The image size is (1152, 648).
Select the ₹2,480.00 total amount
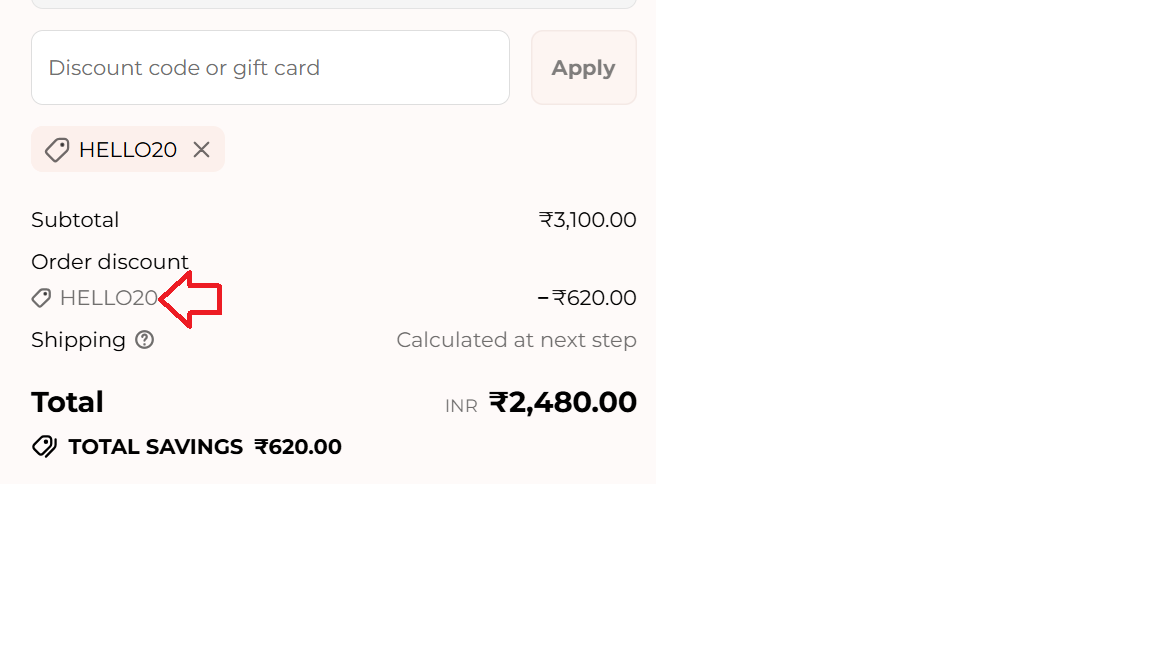(563, 402)
